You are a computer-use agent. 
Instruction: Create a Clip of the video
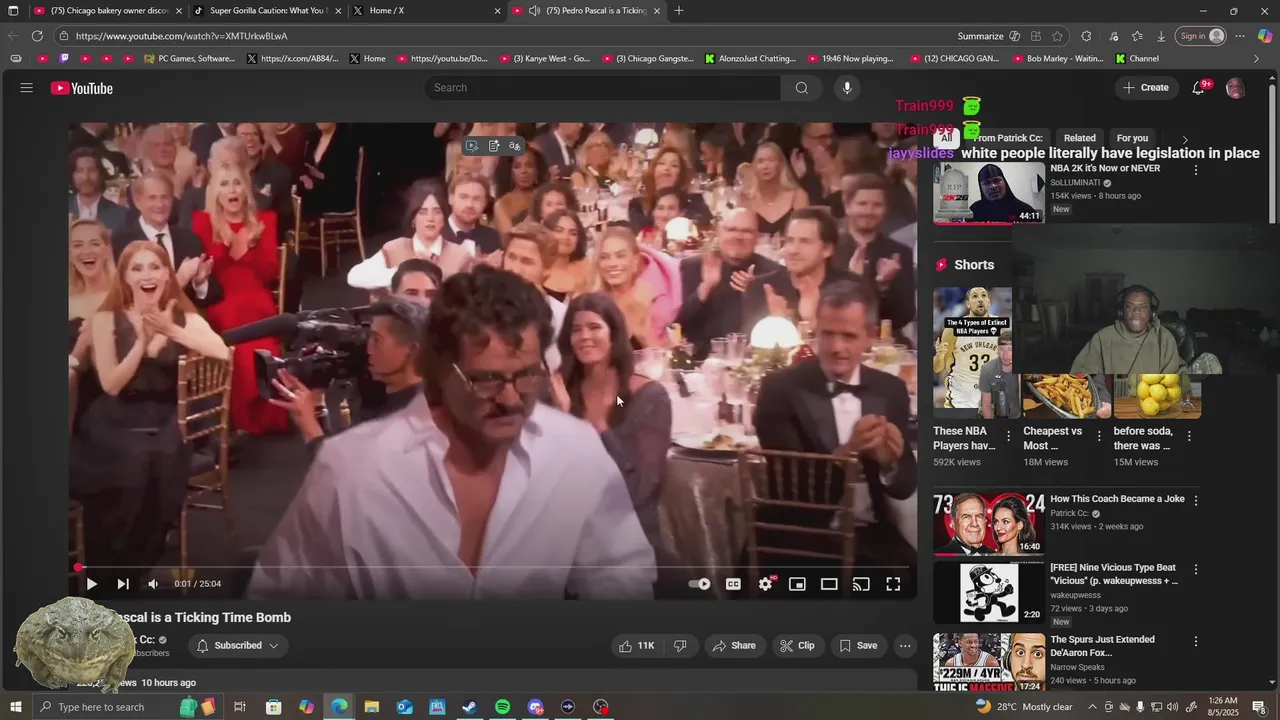click(797, 646)
